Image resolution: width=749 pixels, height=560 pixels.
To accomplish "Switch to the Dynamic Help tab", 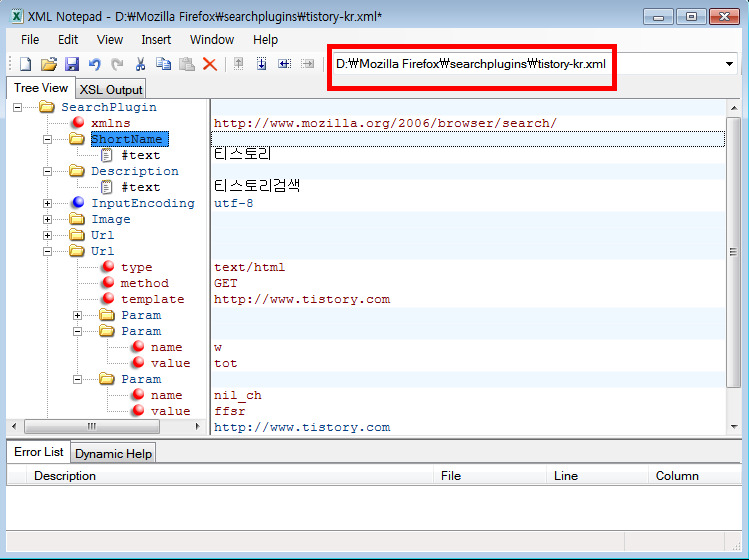I will point(113,453).
